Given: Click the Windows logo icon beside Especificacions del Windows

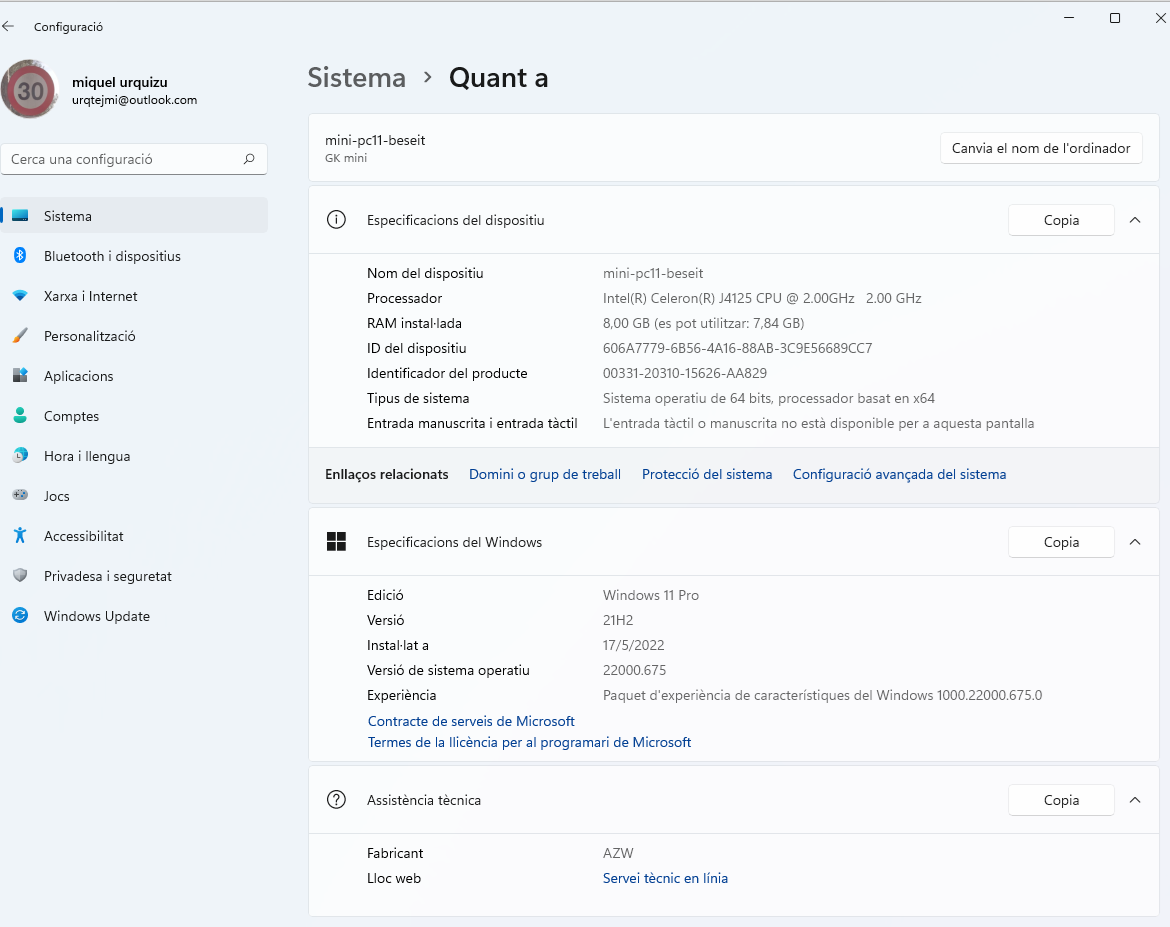Looking at the screenshot, I should 337,542.
